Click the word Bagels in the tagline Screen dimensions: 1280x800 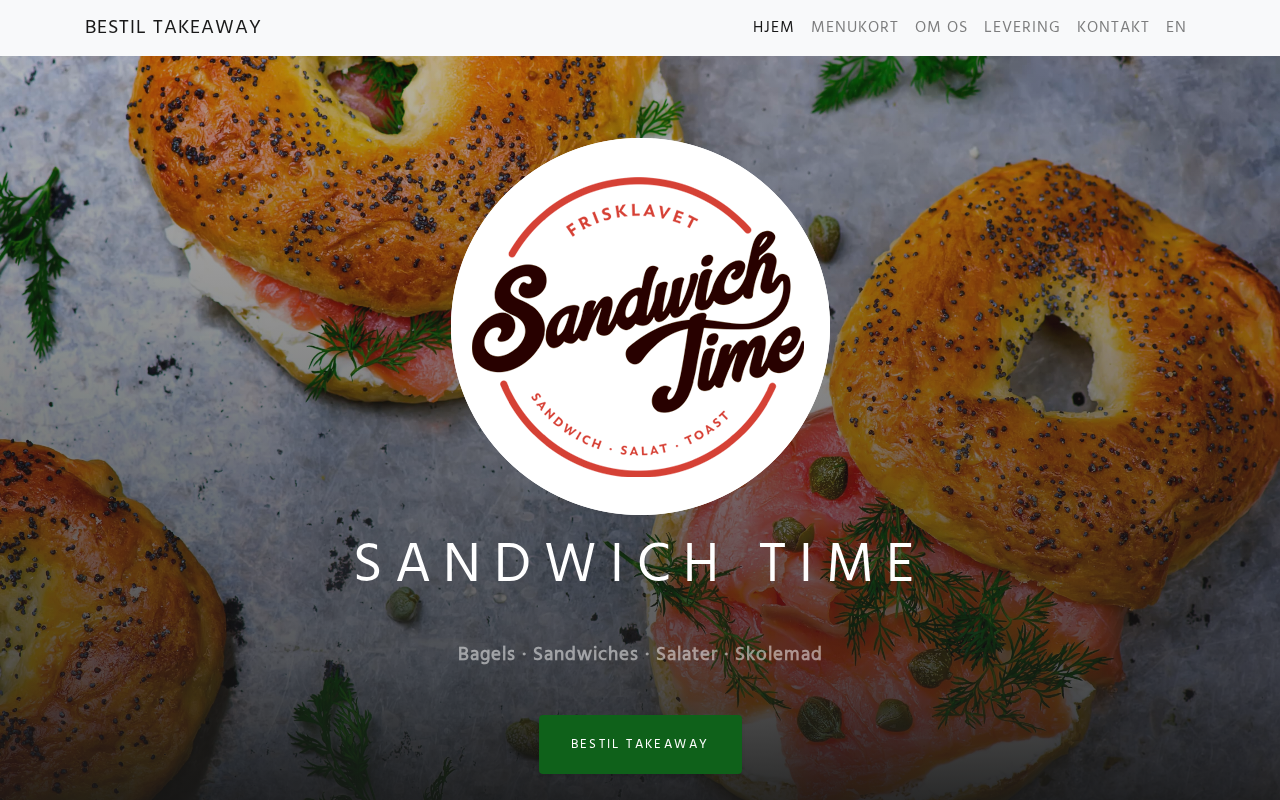(486, 654)
